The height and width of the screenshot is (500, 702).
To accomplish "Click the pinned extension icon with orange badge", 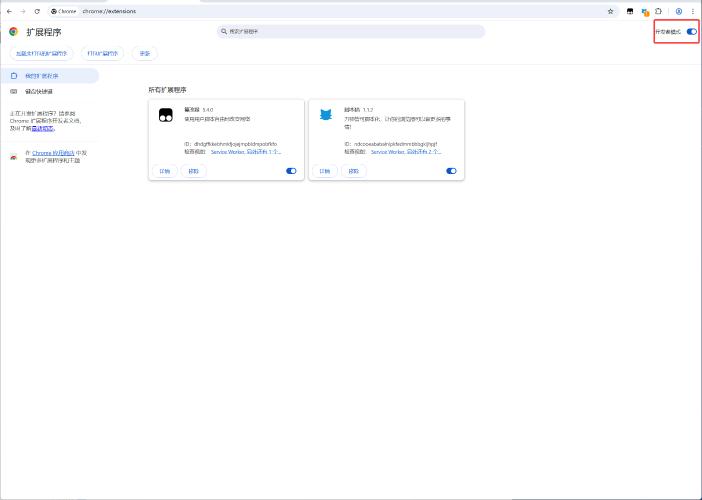I will click(x=645, y=11).
